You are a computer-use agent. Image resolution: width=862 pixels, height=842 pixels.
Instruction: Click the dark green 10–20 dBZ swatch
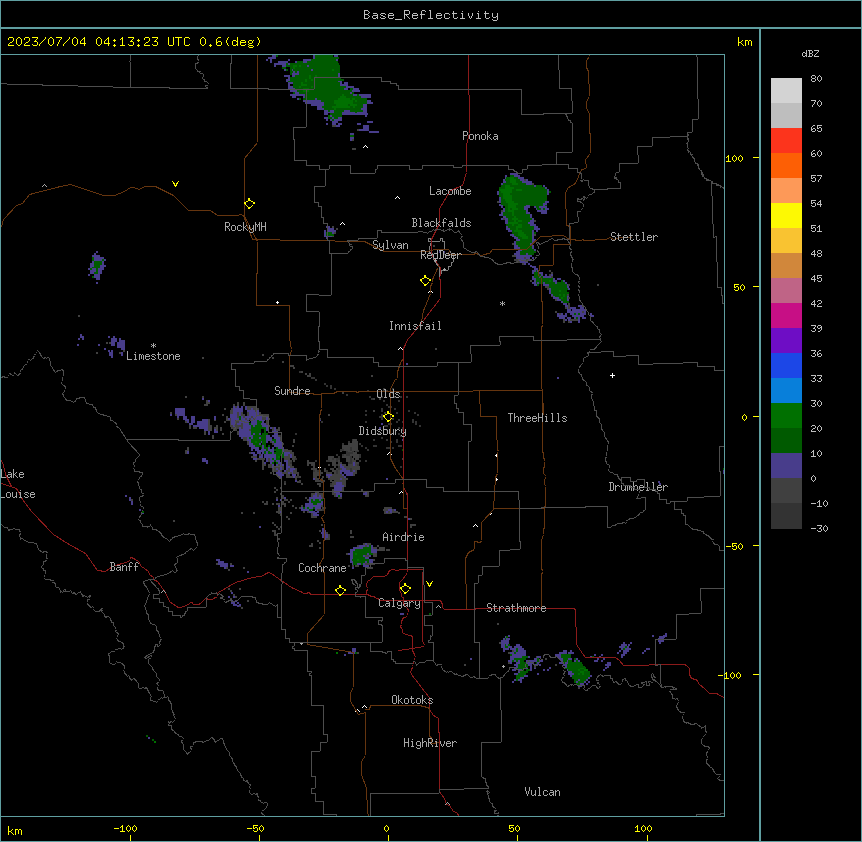(x=786, y=440)
